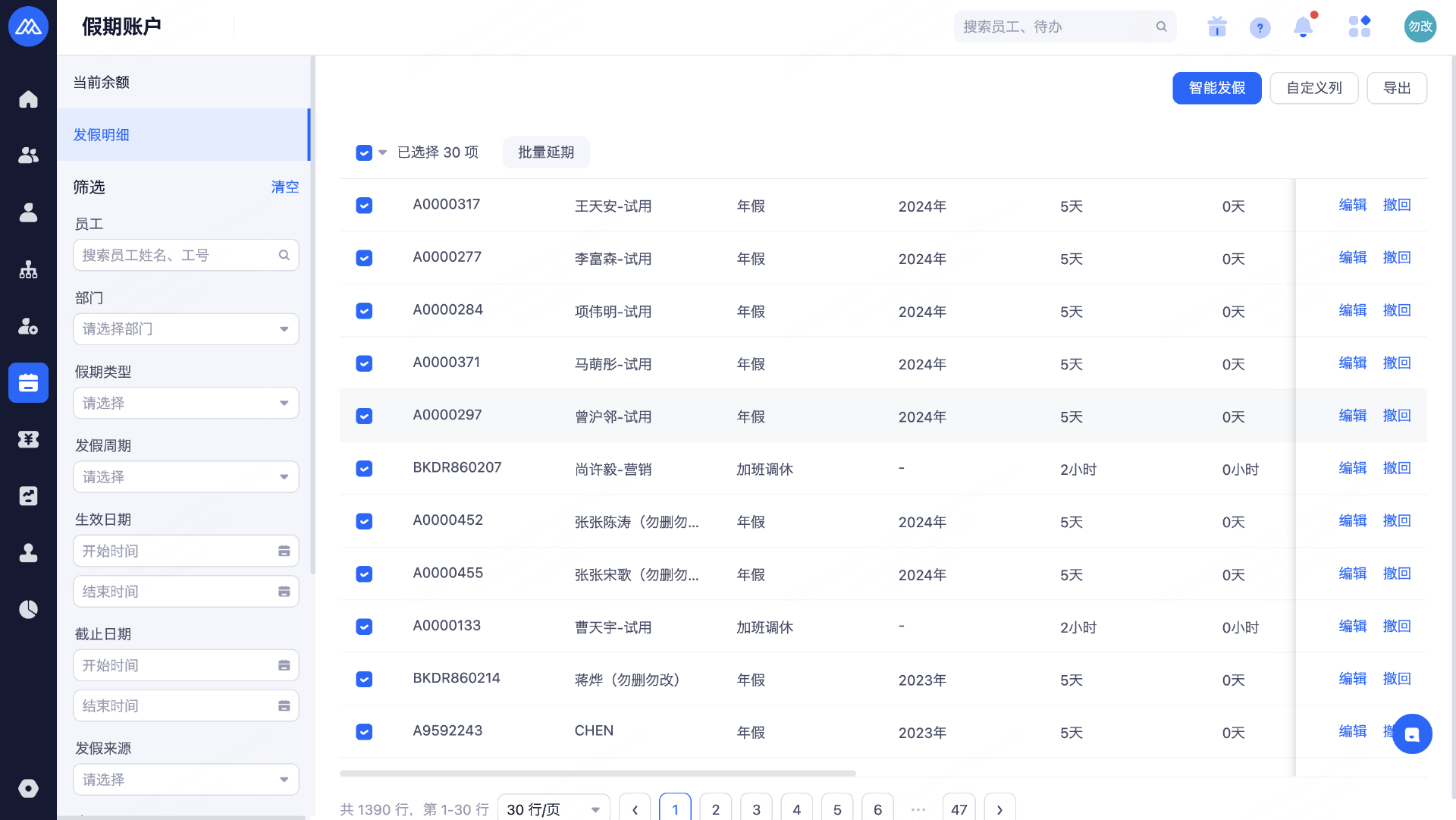Open the 假期类型 leave type dropdown
This screenshot has width=1456, height=820.
pos(186,403)
